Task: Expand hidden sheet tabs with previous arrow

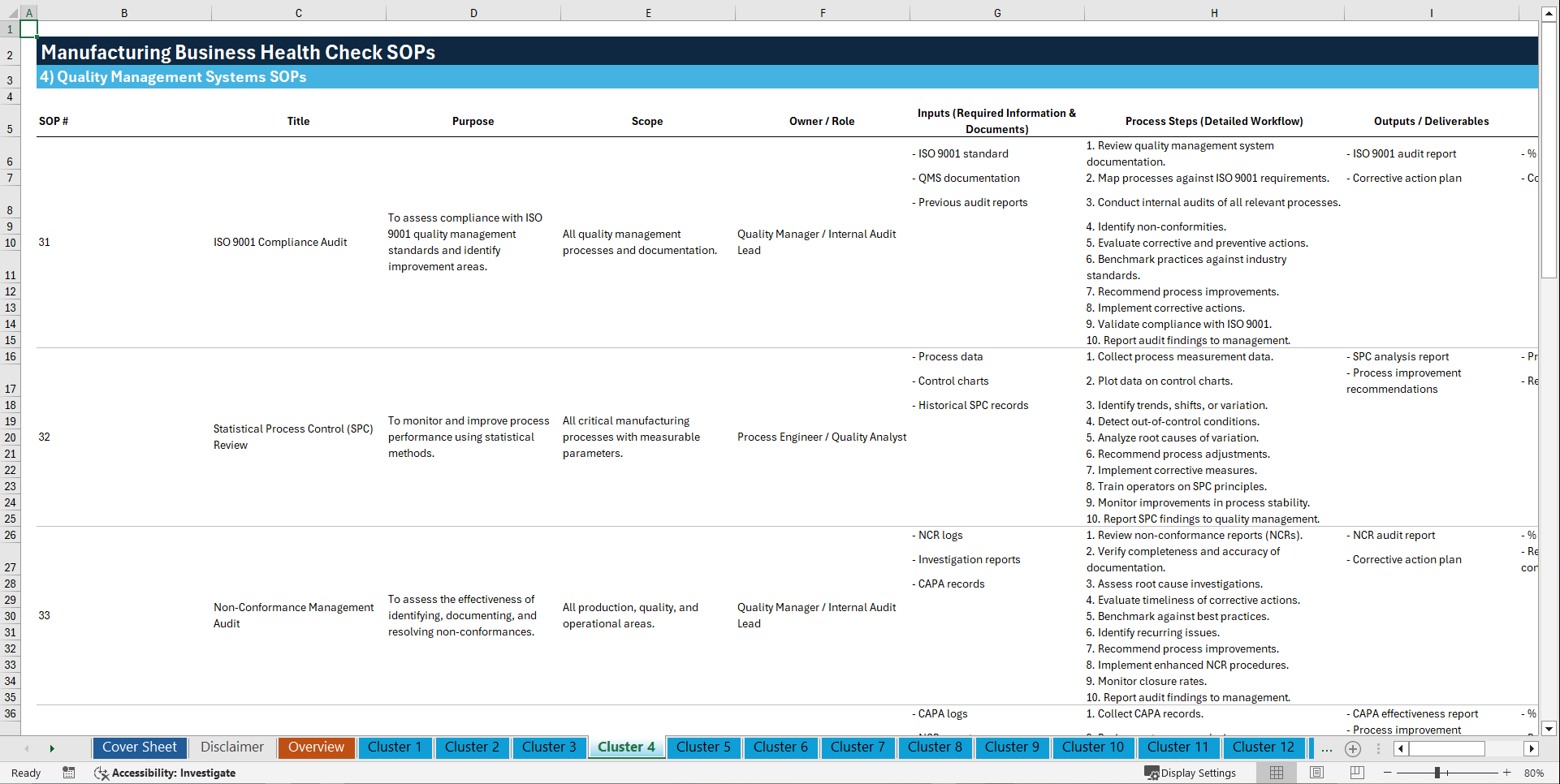Action: [x=27, y=748]
